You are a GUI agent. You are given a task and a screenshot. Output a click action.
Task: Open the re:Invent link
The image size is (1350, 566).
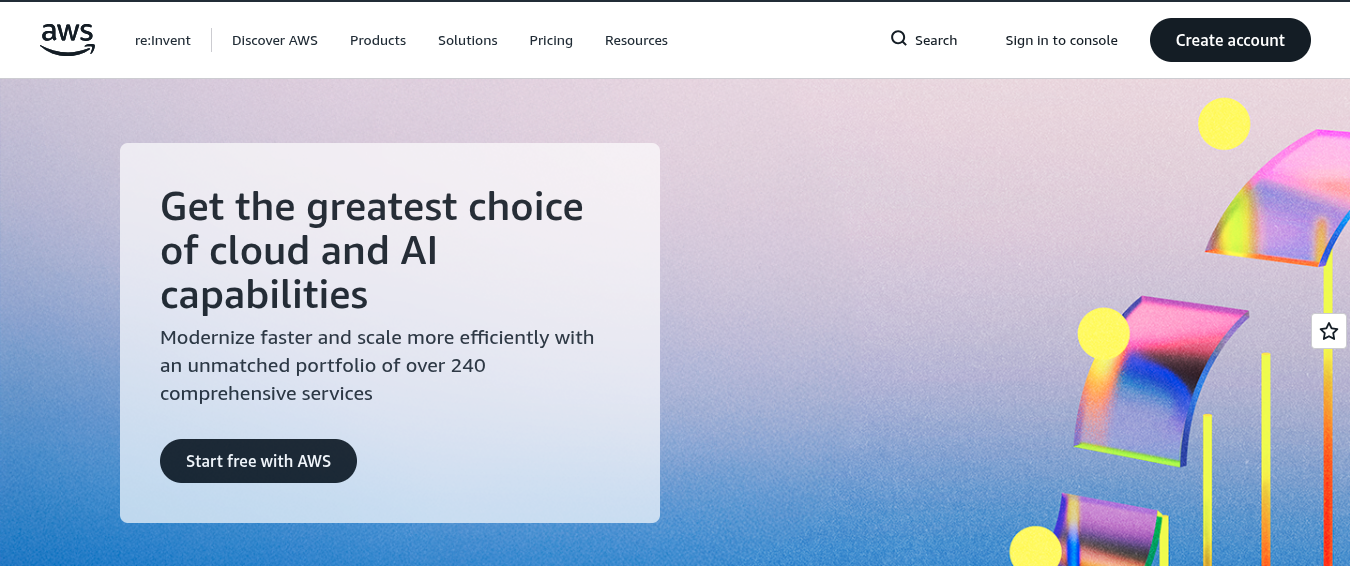[x=163, y=41]
